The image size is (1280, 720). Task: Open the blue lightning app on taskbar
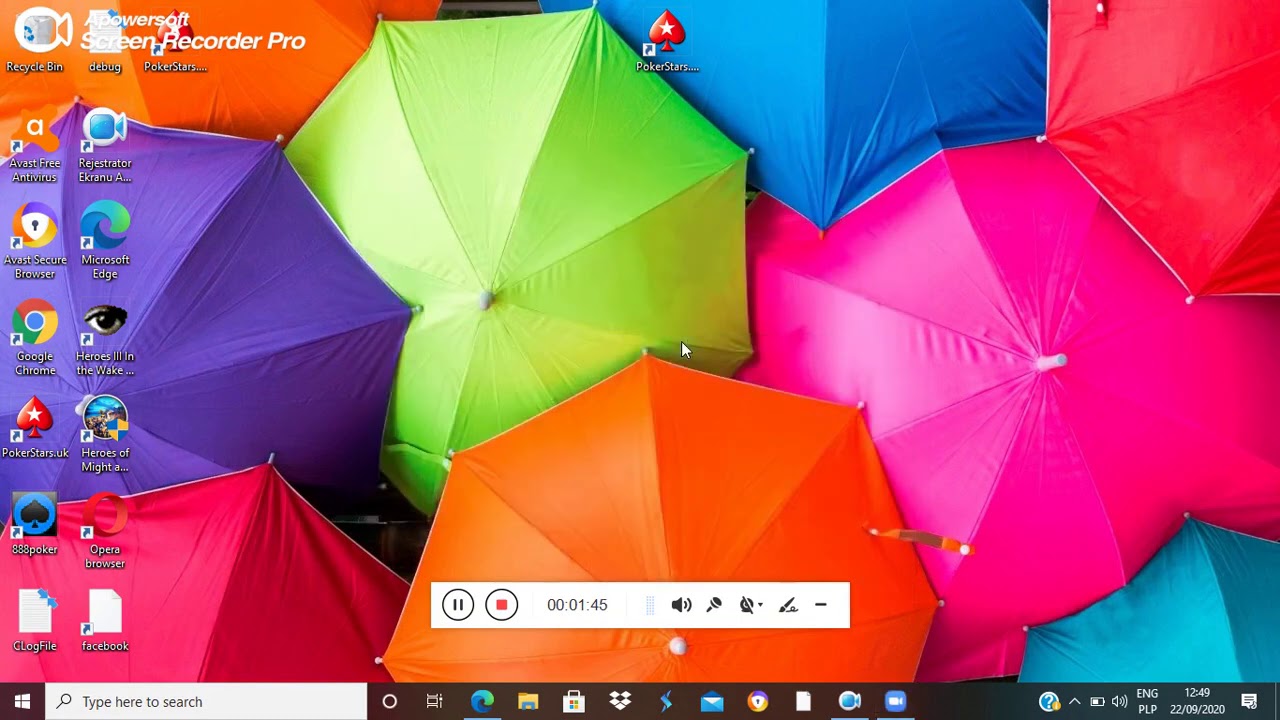(x=666, y=702)
